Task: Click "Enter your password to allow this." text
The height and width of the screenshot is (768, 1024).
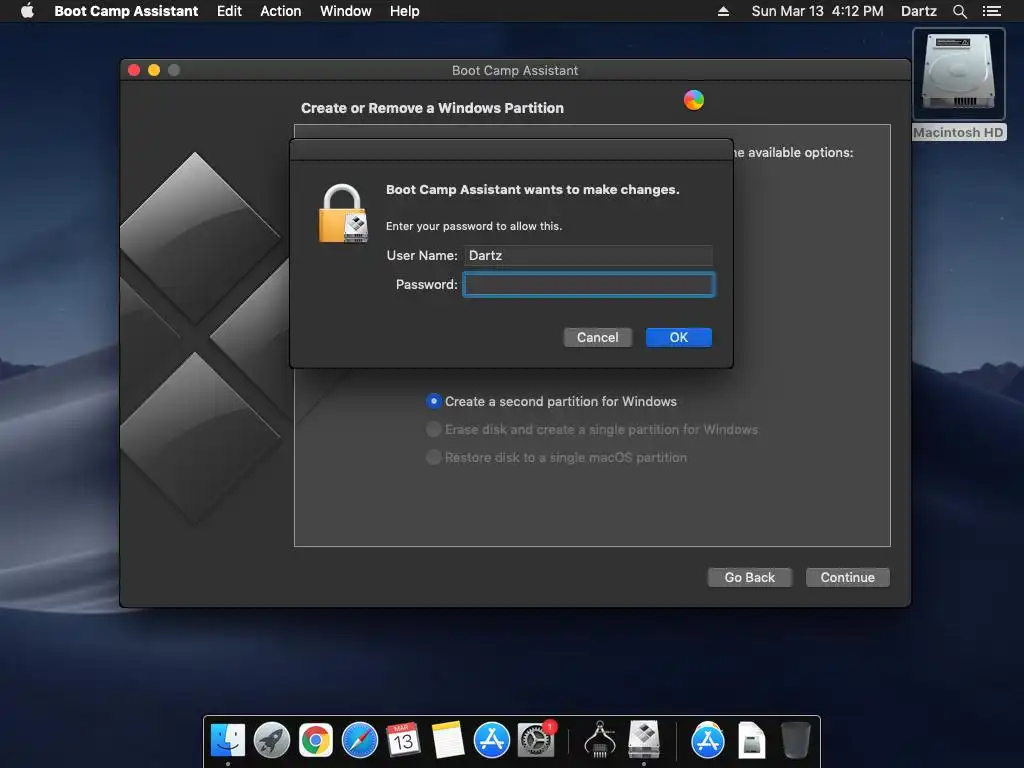Action: [474, 226]
